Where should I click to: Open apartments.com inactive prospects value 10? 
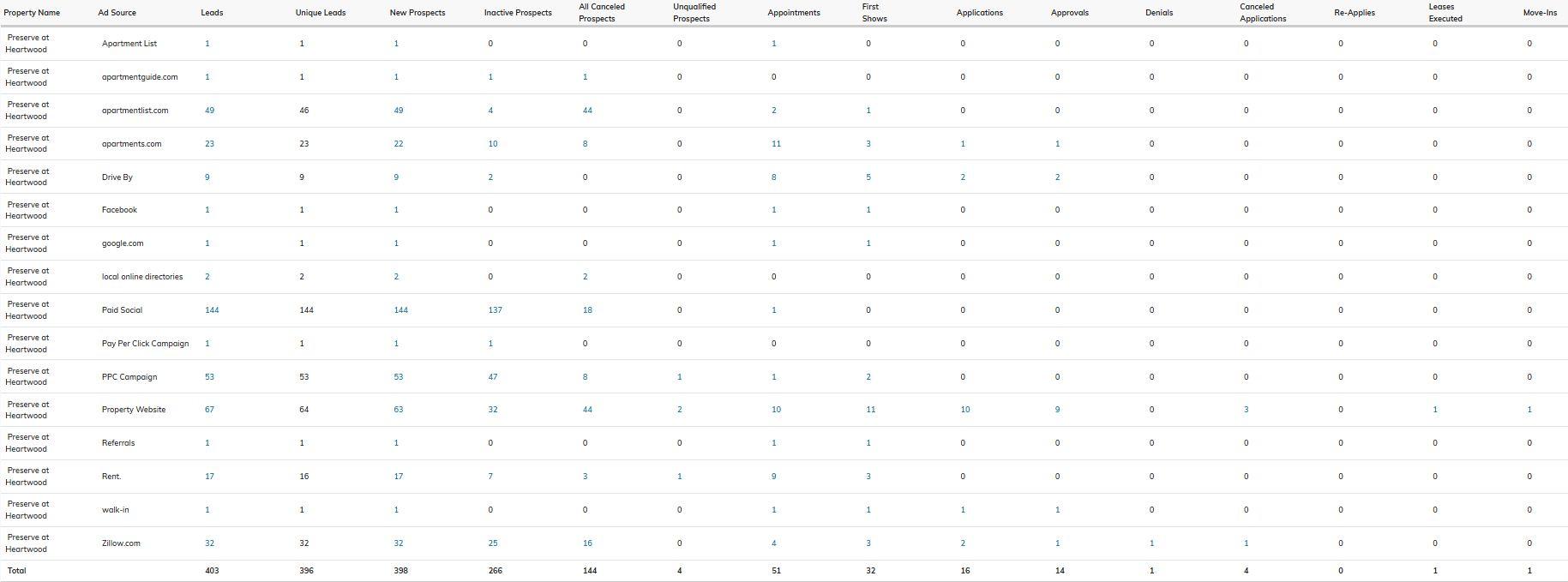[x=493, y=144]
